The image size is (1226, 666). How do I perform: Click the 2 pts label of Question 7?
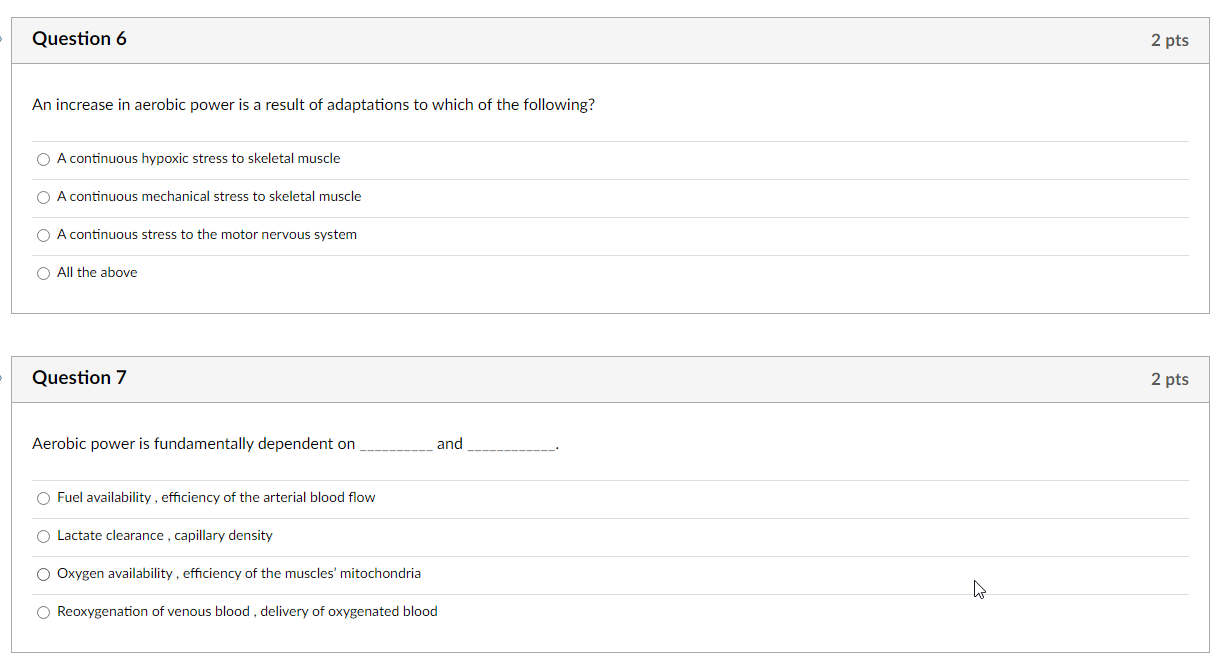click(x=1170, y=379)
